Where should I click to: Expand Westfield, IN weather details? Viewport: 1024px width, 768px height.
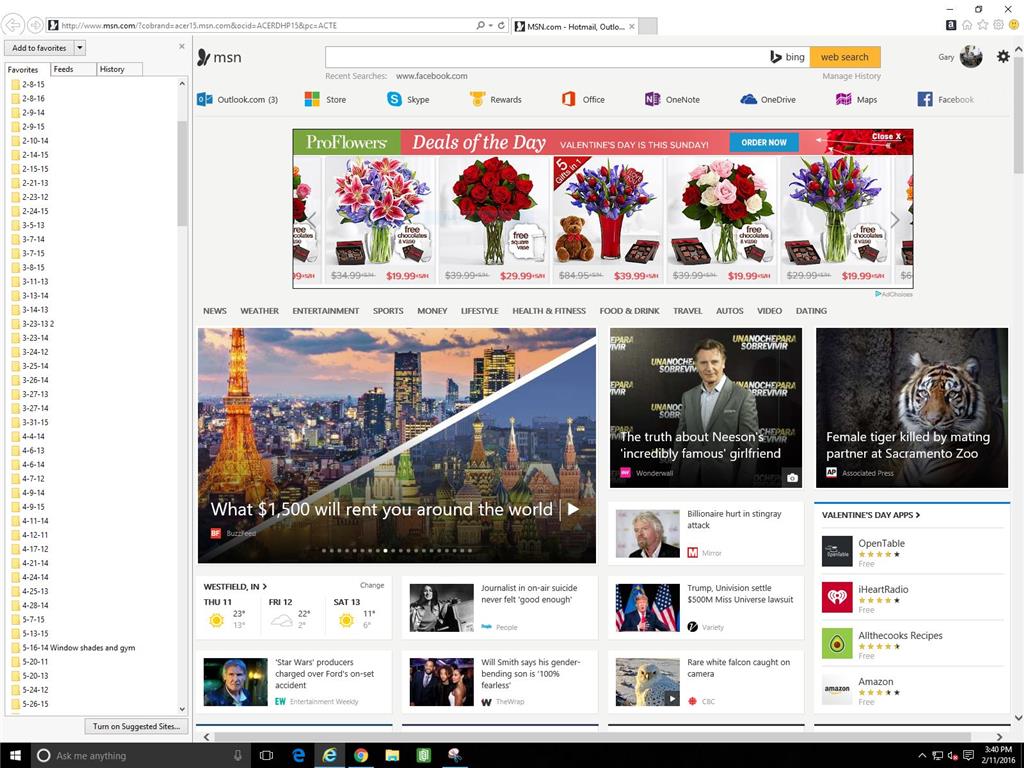235,586
